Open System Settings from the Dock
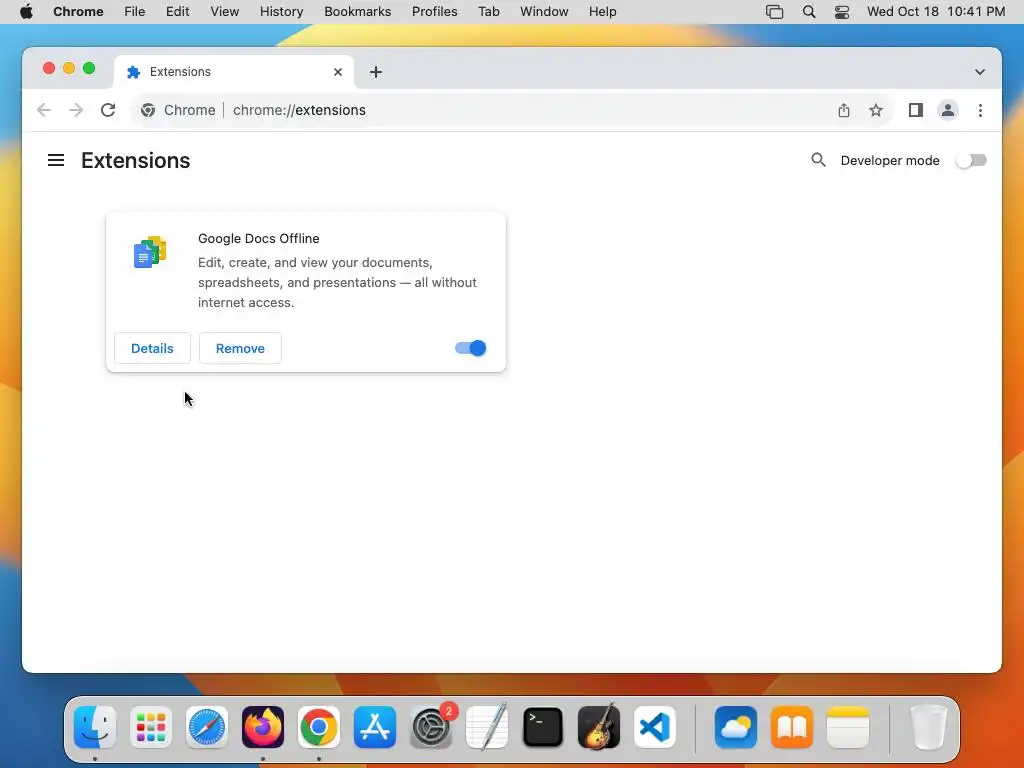The width and height of the screenshot is (1024, 768). (x=431, y=727)
